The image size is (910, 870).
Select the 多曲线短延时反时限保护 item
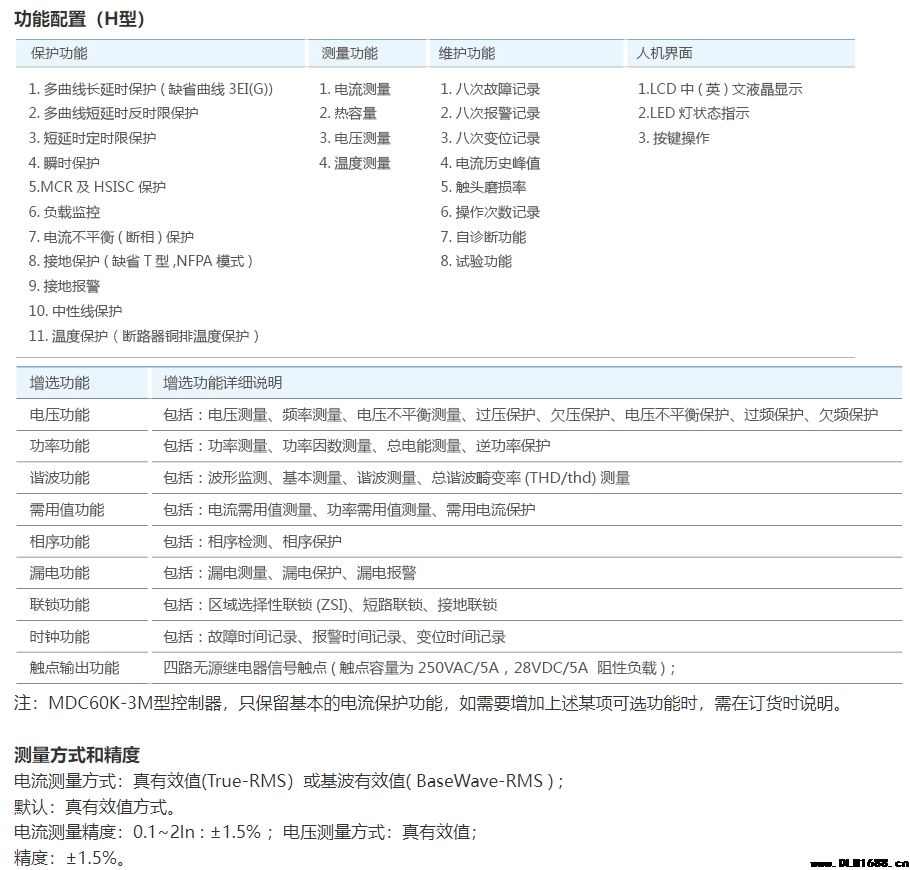pyautogui.click(x=114, y=113)
